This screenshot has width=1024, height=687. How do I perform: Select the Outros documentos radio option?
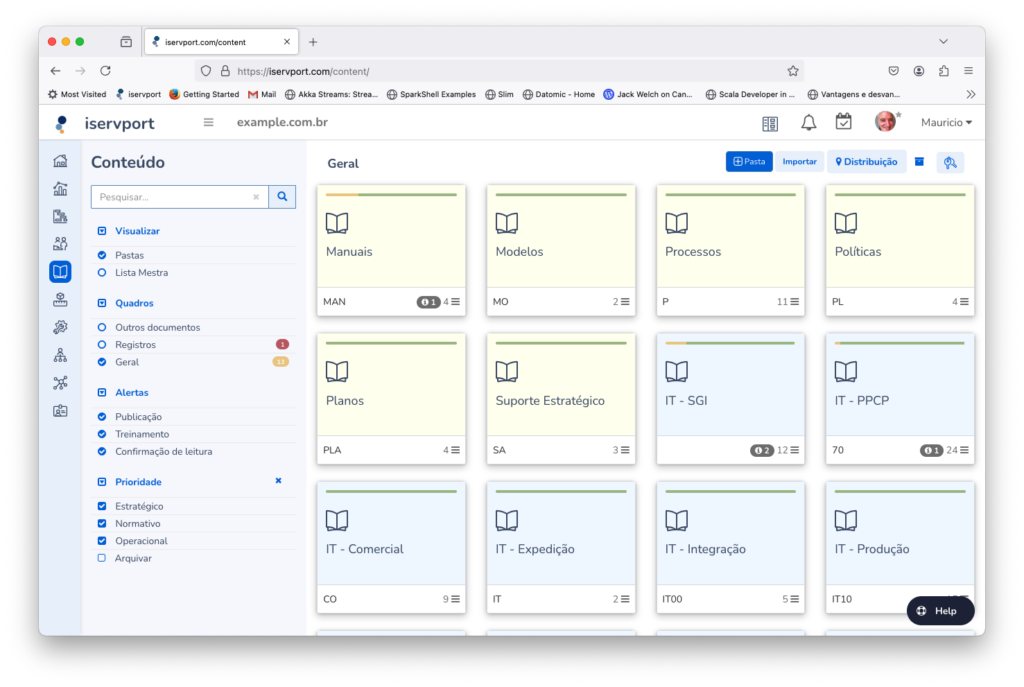pyautogui.click(x=102, y=327)
